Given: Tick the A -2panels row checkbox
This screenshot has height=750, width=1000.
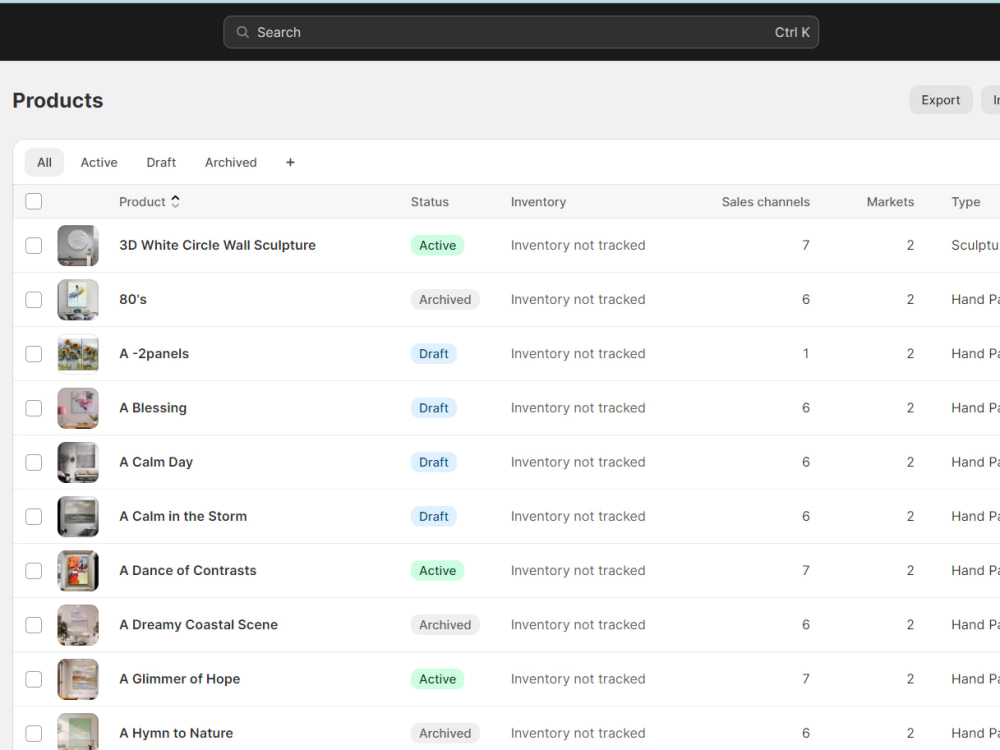Looking at the screenshot, I should tap(34, 354).
